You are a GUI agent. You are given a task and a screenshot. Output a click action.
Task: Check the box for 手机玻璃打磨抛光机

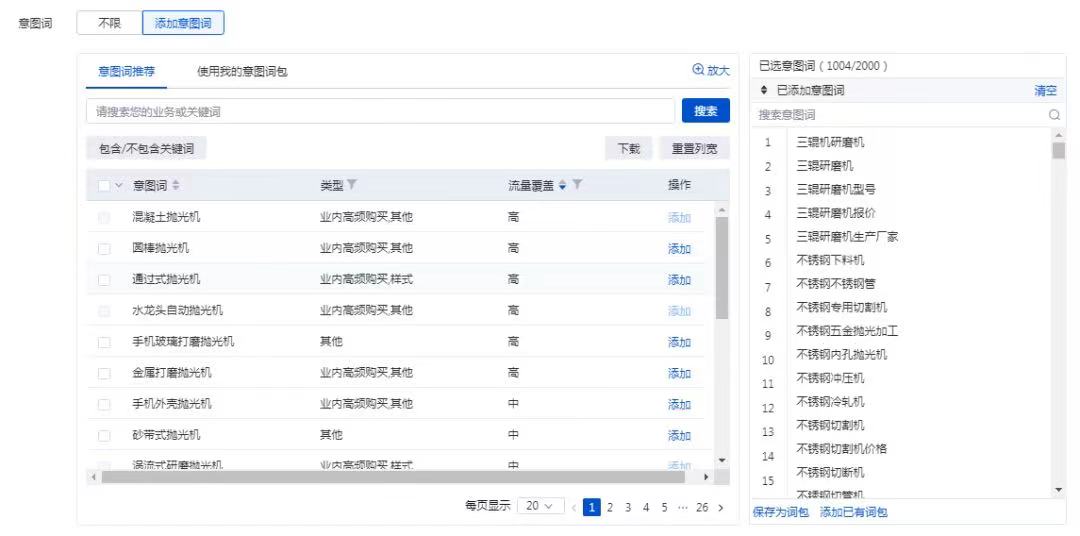pyautogui.click(x=104, y=342)
